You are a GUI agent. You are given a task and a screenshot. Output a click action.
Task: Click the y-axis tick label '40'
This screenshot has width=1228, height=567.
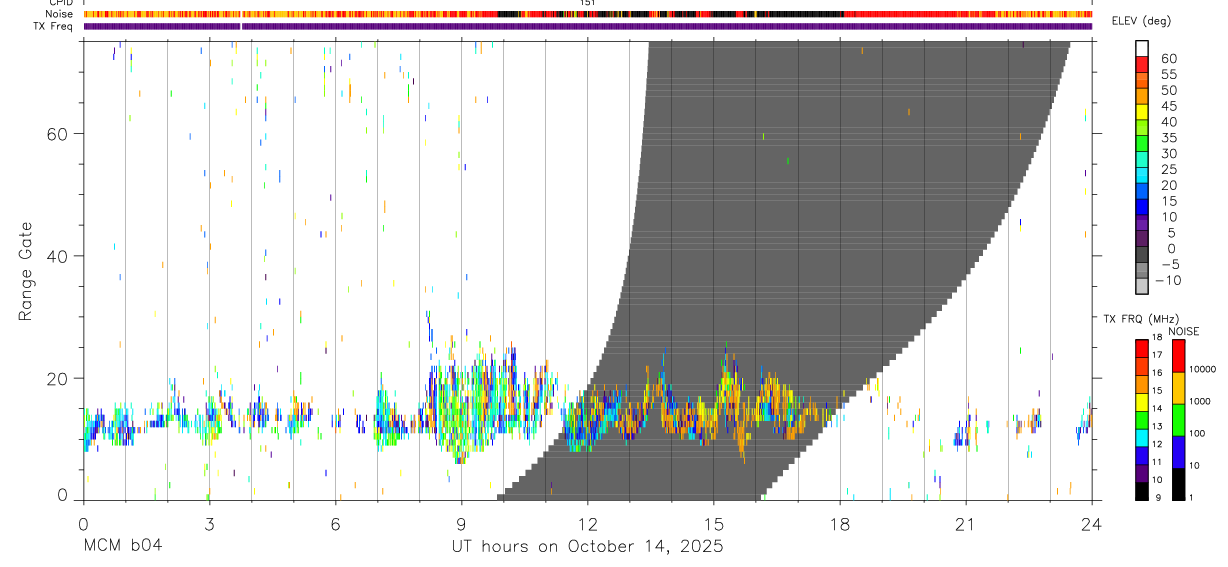coord(59,256)
